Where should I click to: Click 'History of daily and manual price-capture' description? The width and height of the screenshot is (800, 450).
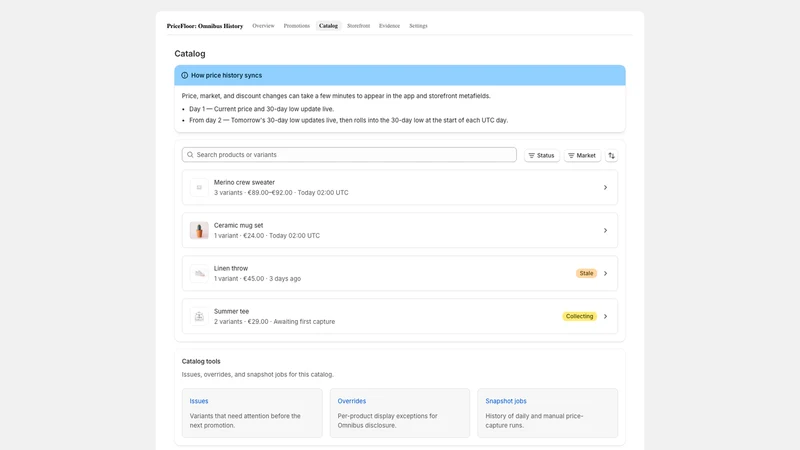pos(534,420)
